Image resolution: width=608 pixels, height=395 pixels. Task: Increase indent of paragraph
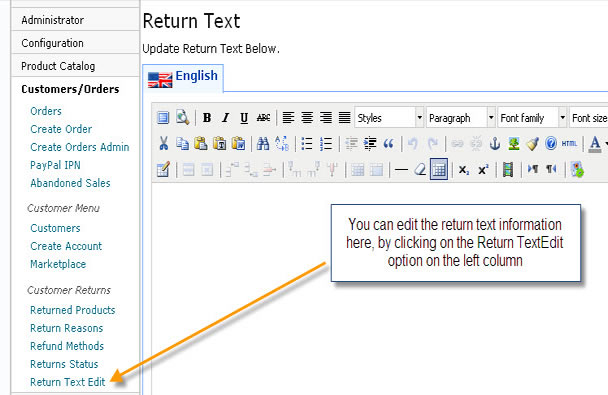click(x=370, y=144)
